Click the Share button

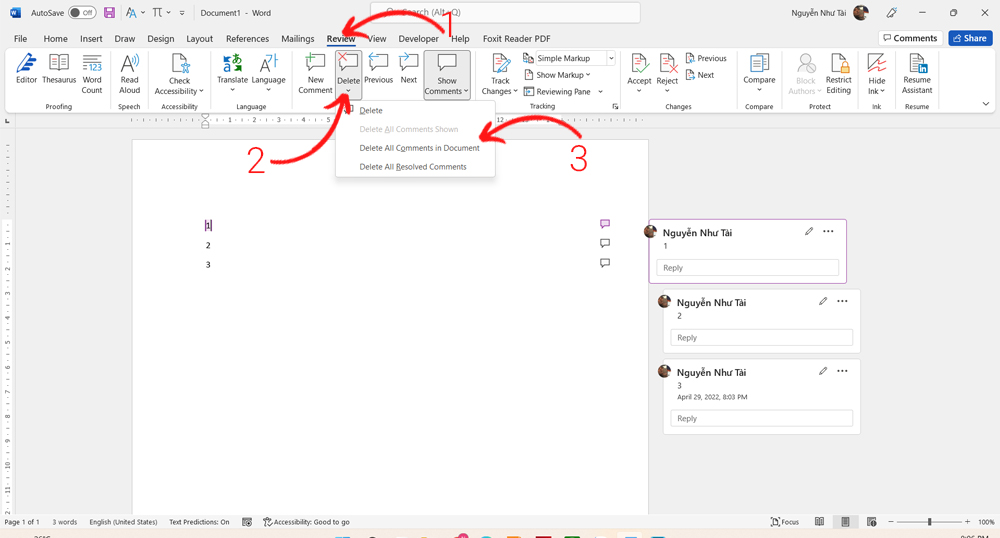pos(970,38)
